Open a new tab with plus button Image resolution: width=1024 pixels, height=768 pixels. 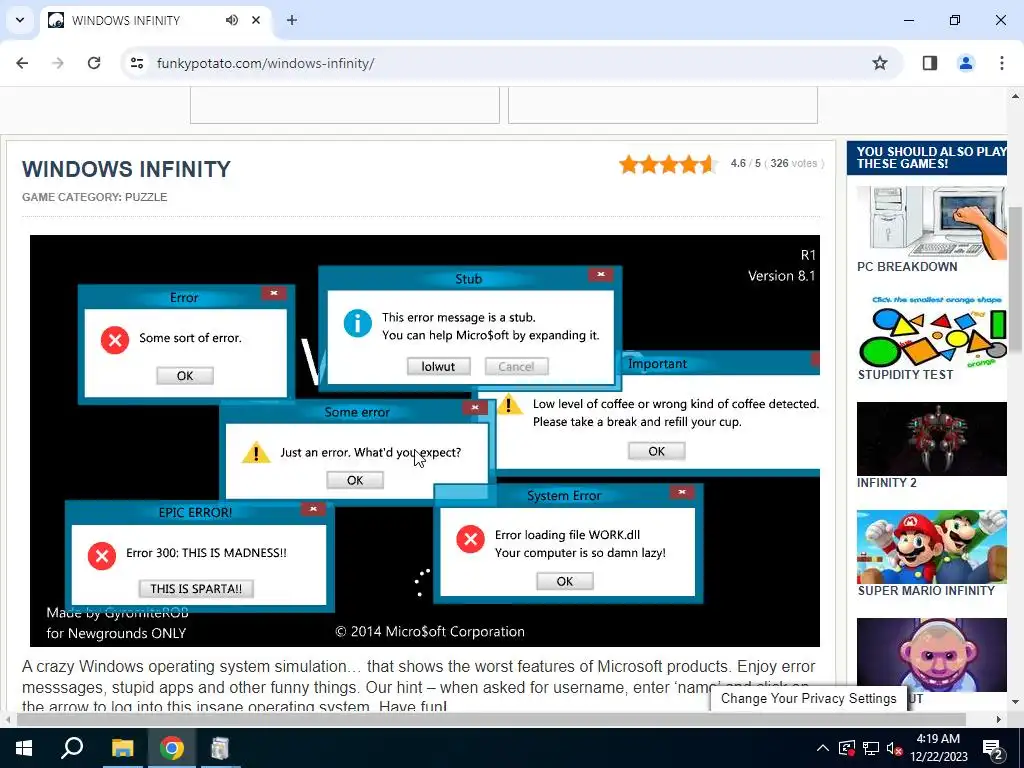(x=292, y=20)
